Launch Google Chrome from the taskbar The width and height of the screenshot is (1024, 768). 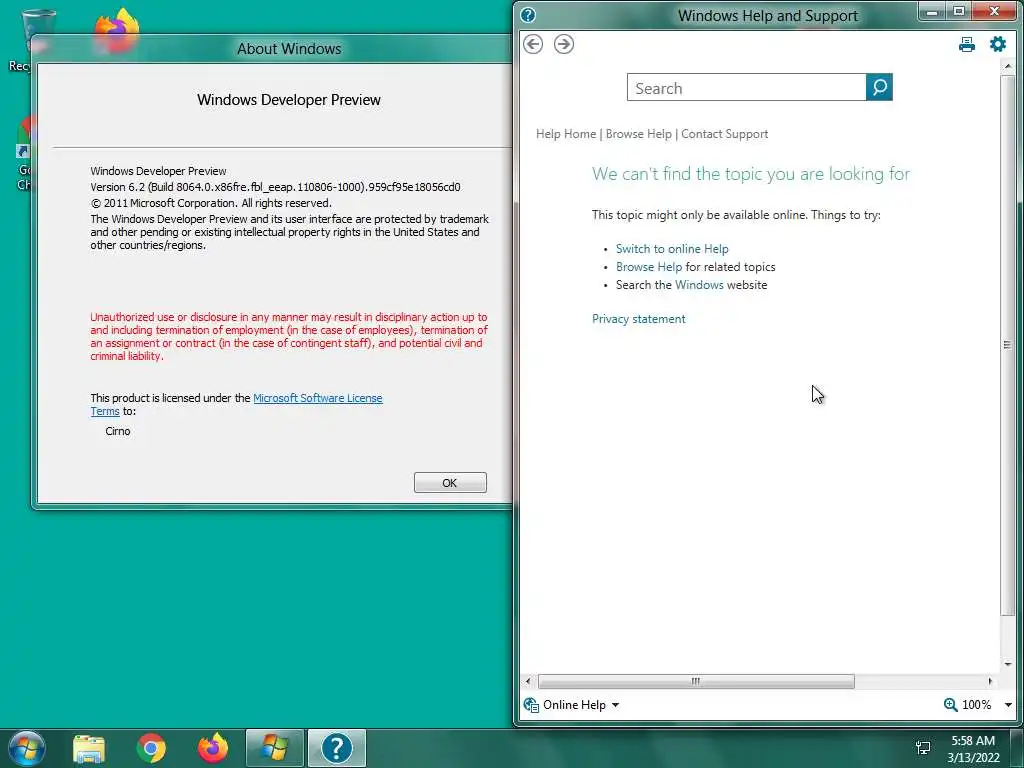click(151, 748)
